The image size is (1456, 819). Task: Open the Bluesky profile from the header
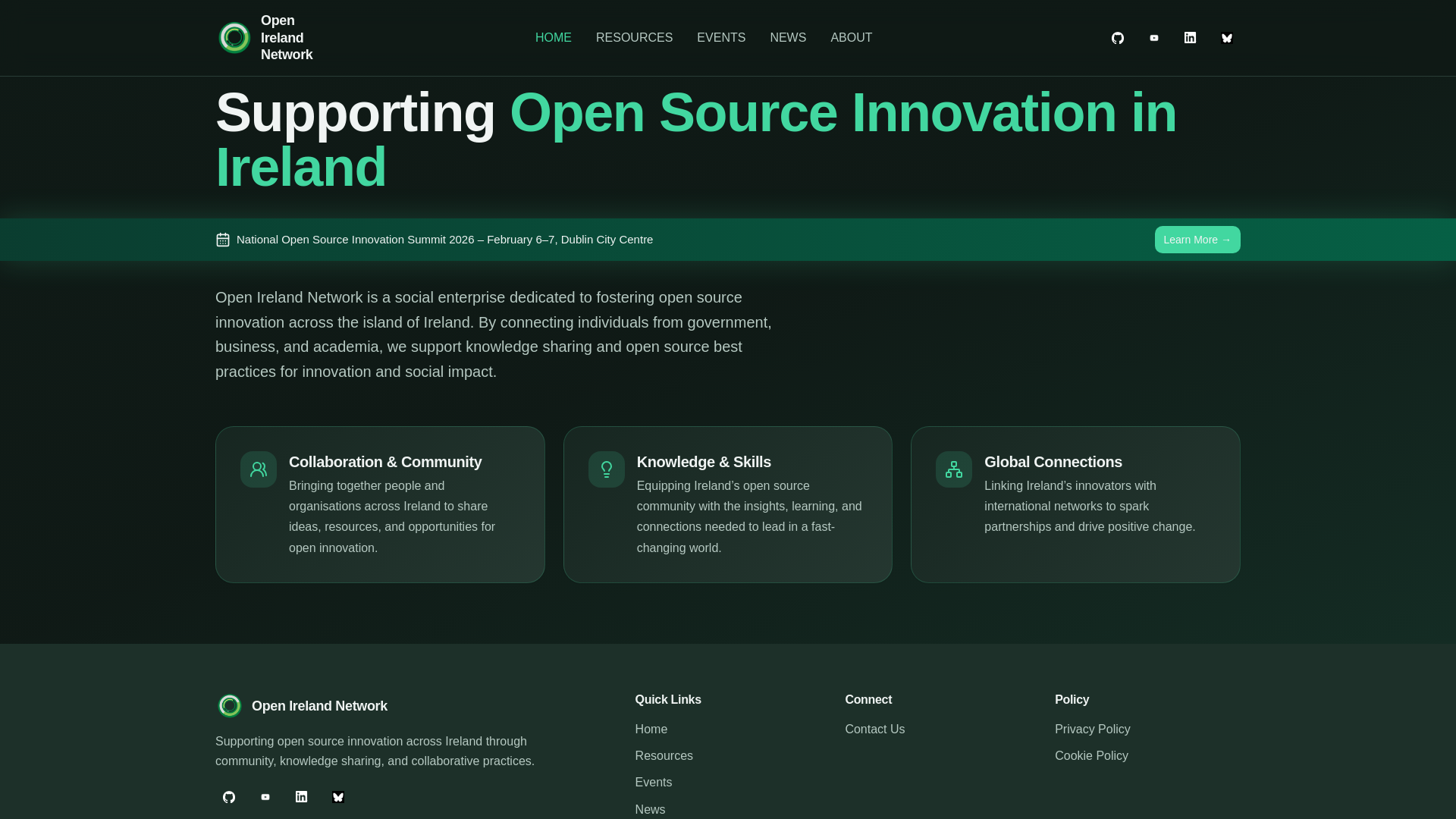(1226, 37)
